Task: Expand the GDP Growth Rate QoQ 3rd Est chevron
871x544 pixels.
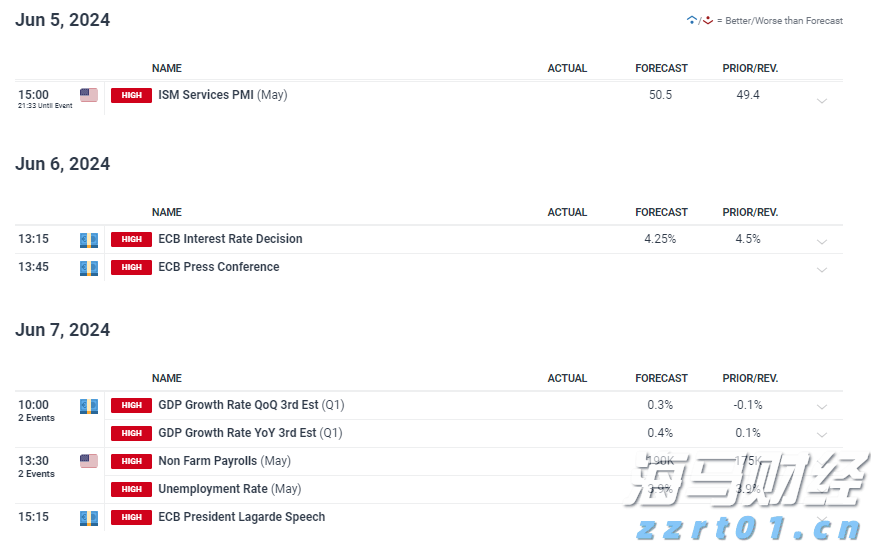Action: click(x=821, y=407)
